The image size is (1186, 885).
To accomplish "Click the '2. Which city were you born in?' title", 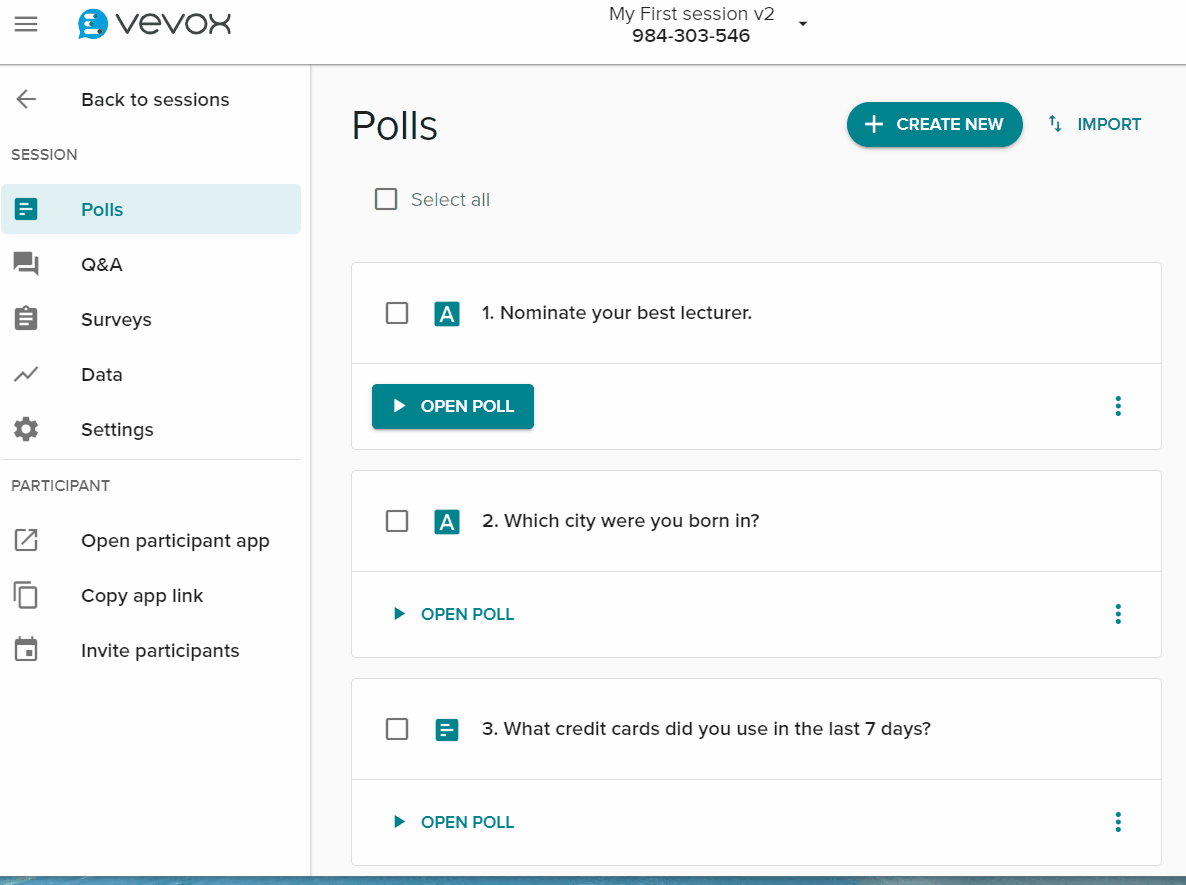I will click(620, 521).
